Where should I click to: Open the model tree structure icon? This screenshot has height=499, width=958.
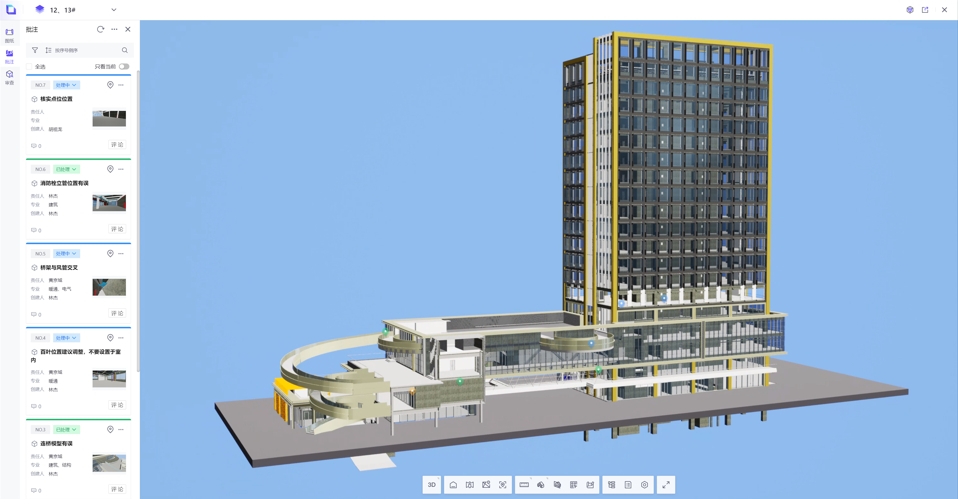click(x=611, y=485)
